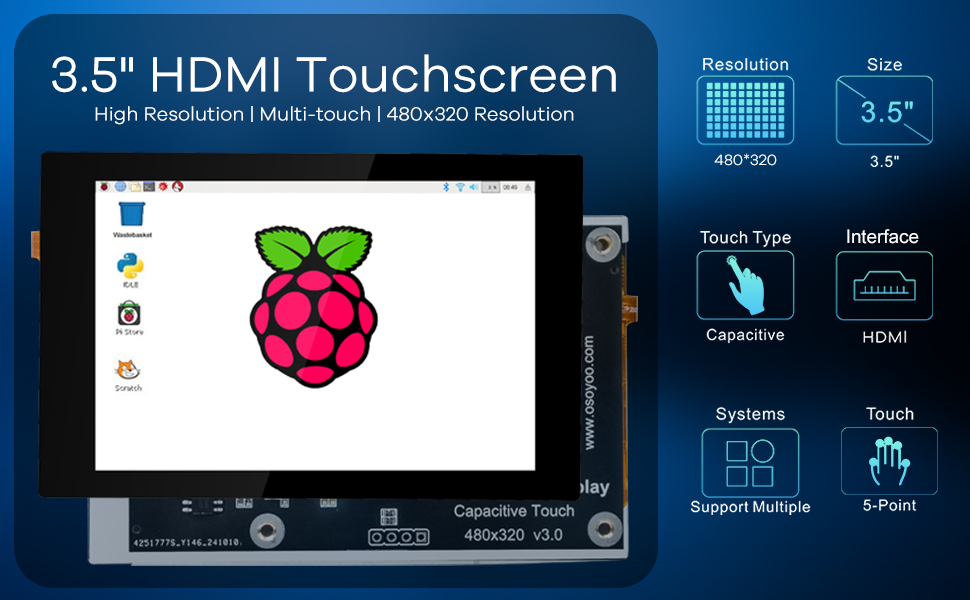Screen dimensions: 970x600
Task: Click '480x320 v3.0' text on board
Action: click(513, 535)
